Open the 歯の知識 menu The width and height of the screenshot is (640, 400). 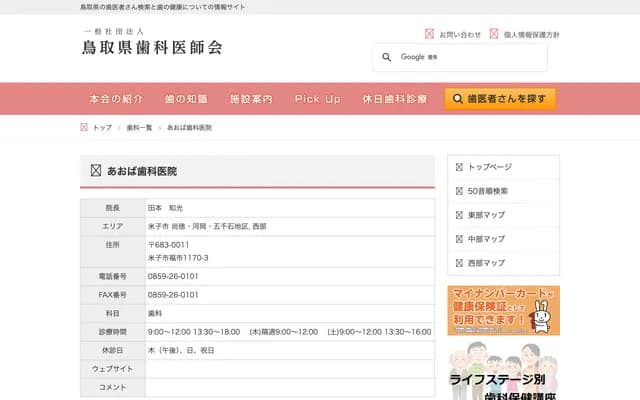186,99
